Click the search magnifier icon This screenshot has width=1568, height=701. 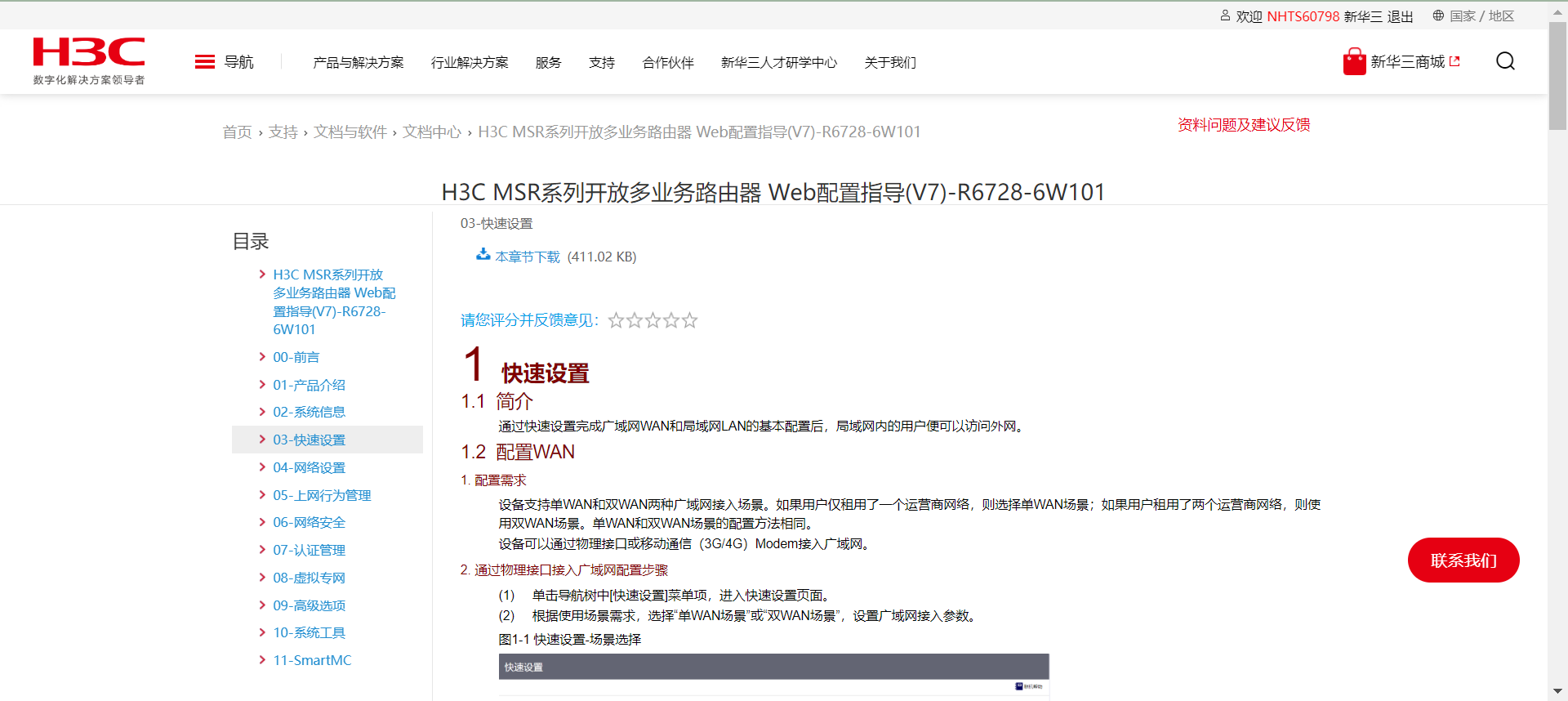point(1505,61)
